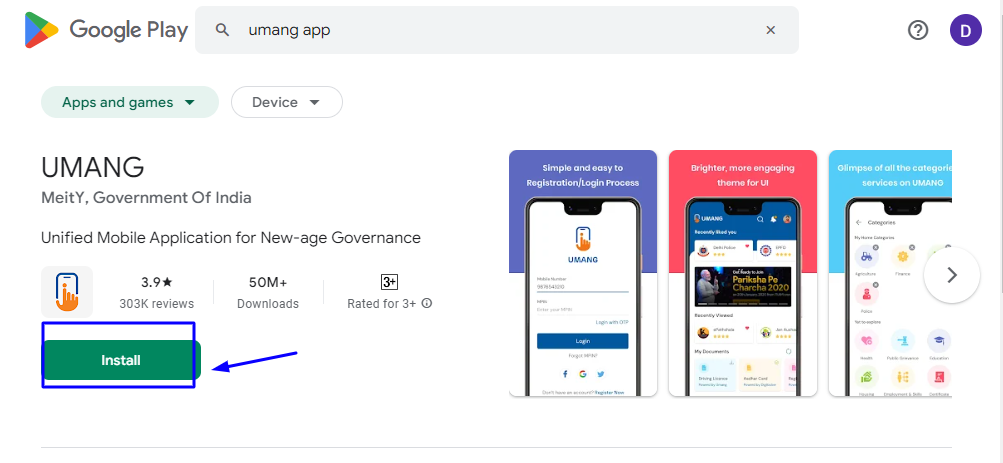1003x463 pixels.
Task: Open the Google Play logo home link
Action: [x=106, y=30]
